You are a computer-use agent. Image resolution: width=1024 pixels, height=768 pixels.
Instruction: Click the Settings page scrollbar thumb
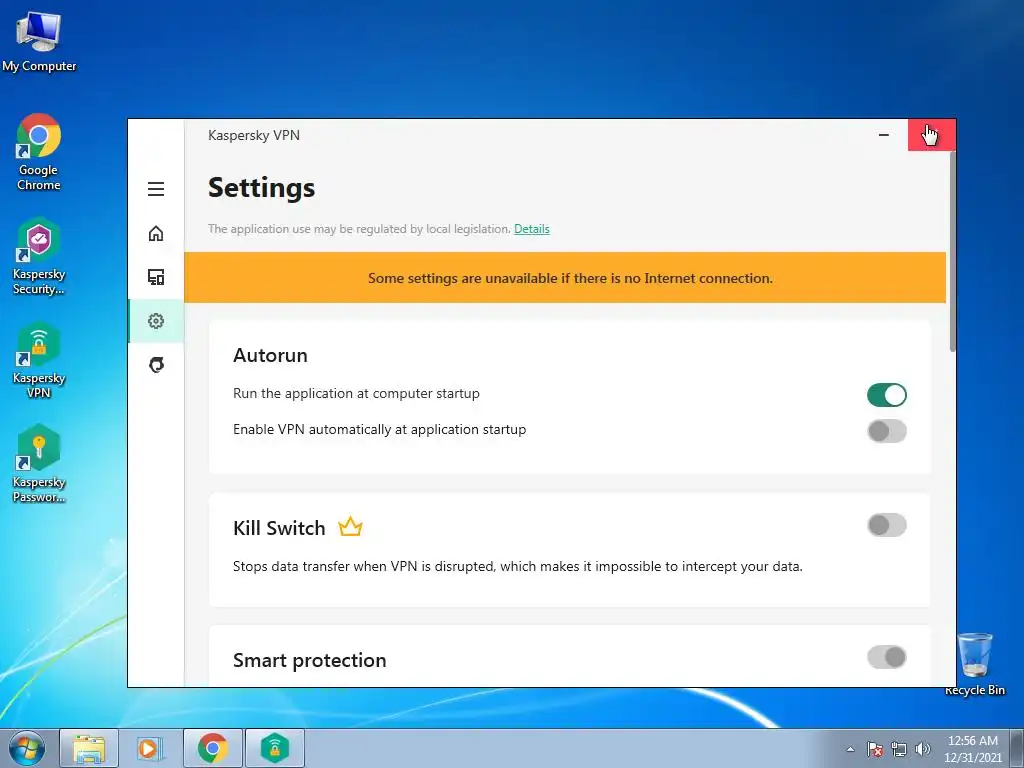click(x=952, y=251)
